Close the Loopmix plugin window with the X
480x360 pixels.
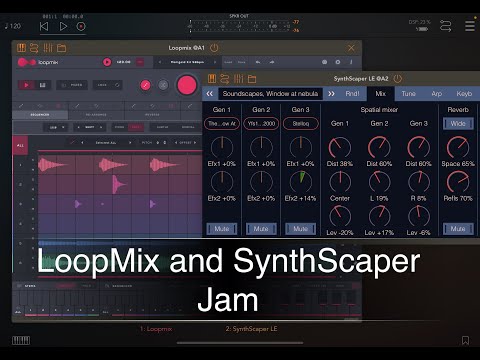351,48
